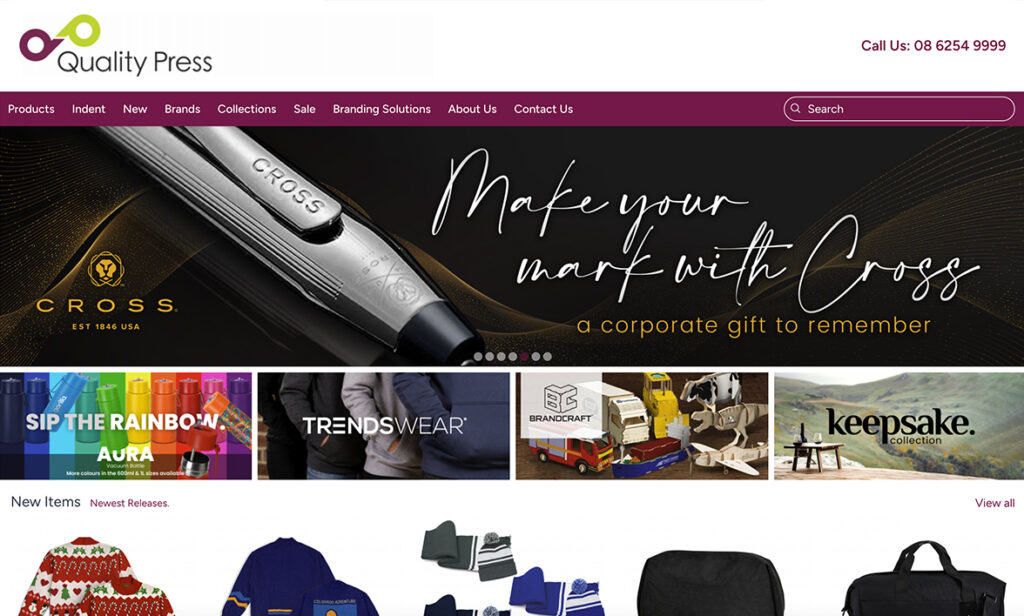1024x616 pixels.
Task: Open the Sale section
Action: pos(304,109)
